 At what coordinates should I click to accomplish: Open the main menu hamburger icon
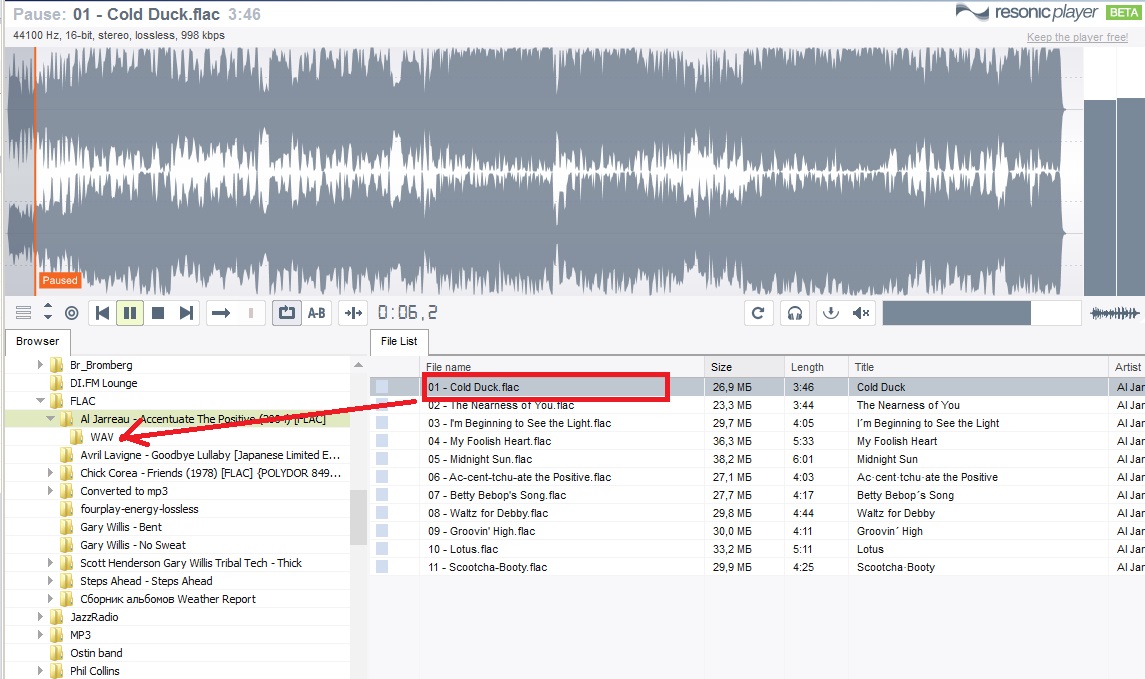pyautogui.click(x=23, y=313)
